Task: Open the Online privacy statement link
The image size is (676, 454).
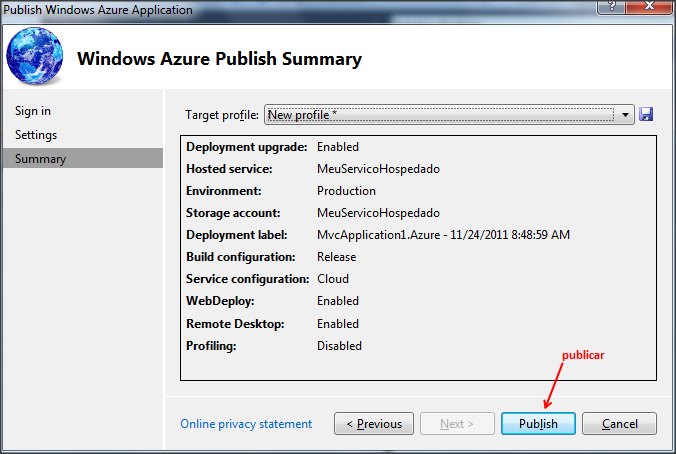Action: click(246, 424)
